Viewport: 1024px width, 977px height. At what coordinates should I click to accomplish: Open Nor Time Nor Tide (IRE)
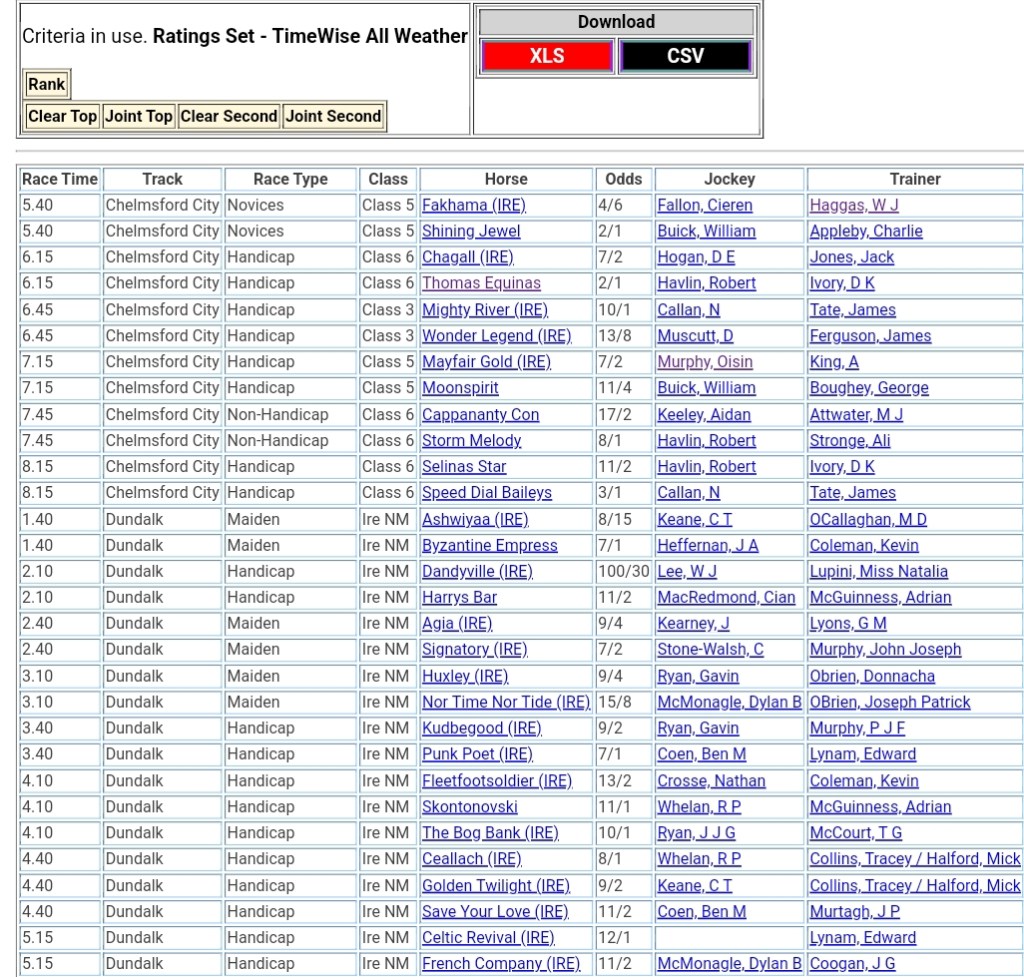coord(506,702)
